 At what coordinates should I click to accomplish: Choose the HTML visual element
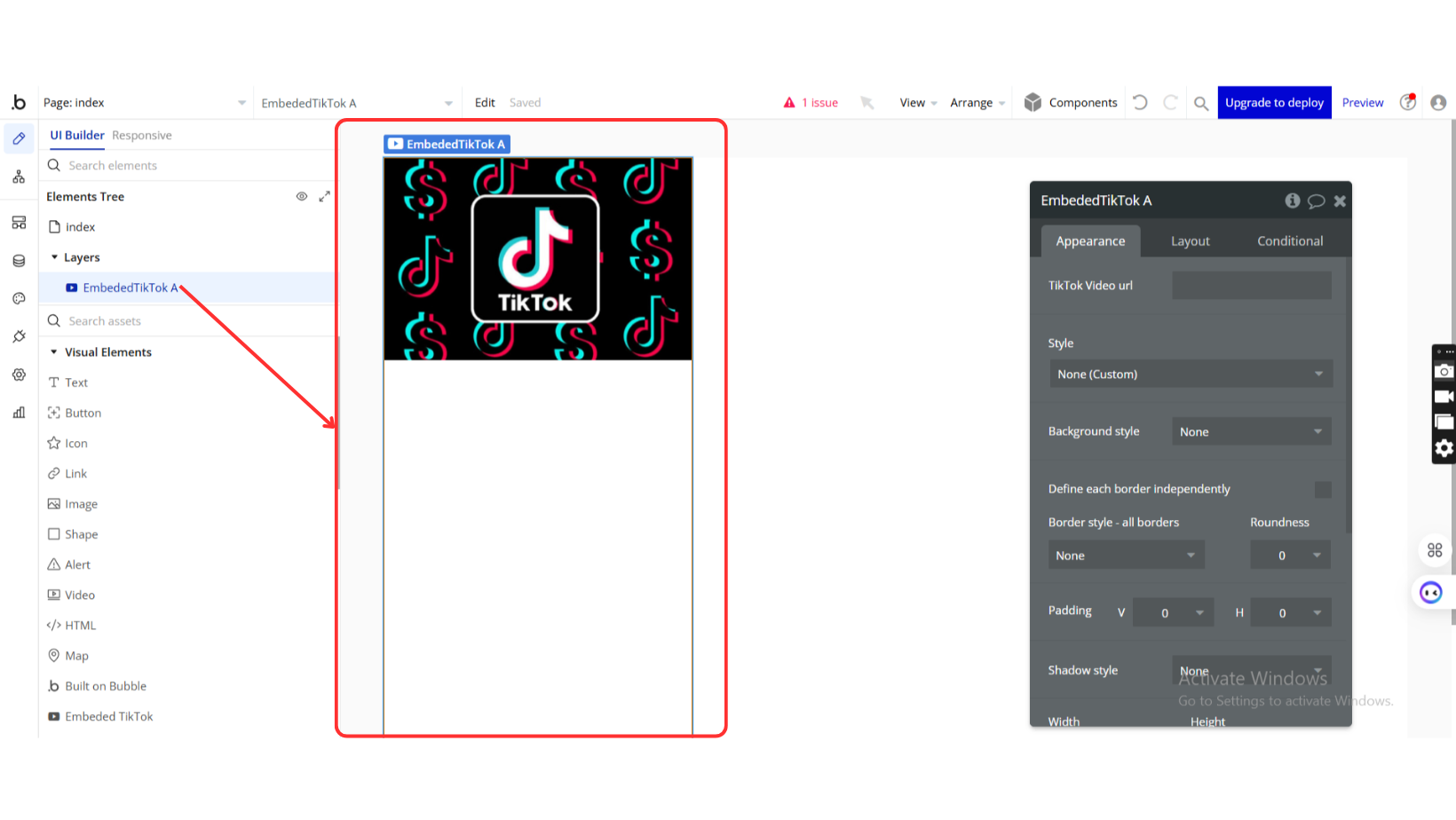(71, 625)
